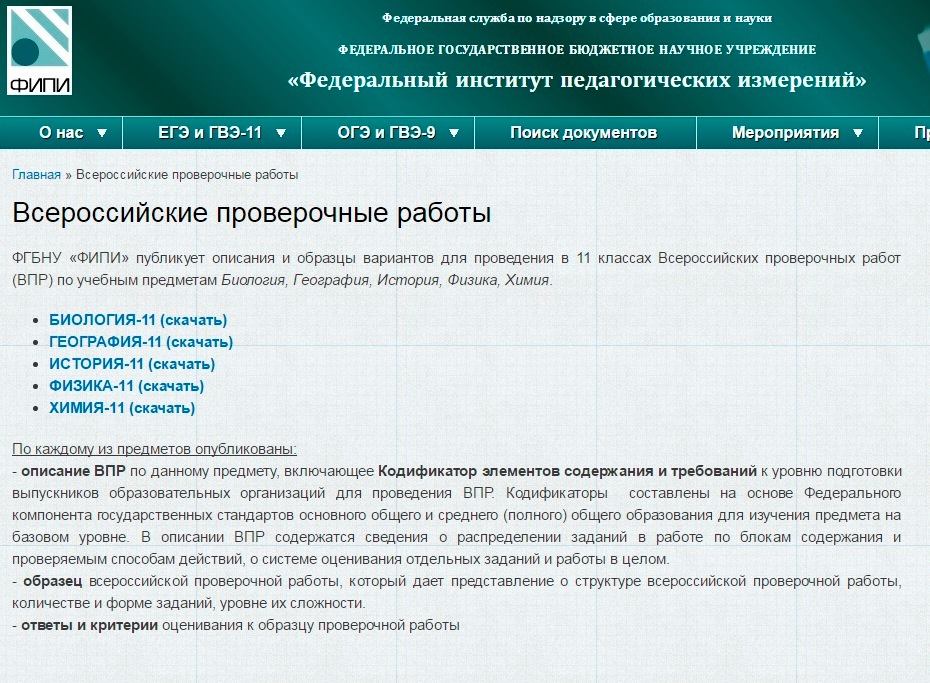Go to Главная via the breadcrumb
Screen dimensions: 930x683
click(x=36, y=175)
